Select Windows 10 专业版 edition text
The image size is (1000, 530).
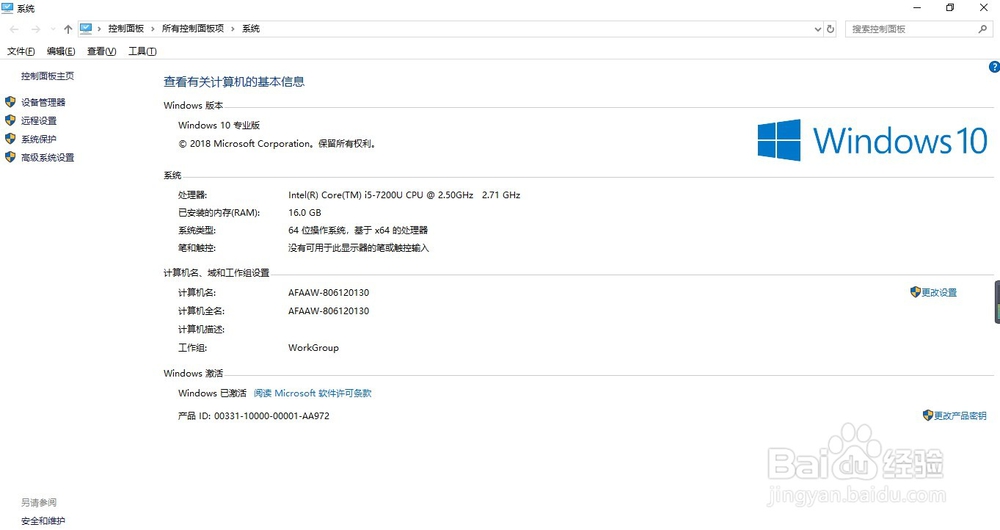tap(219, 125)
